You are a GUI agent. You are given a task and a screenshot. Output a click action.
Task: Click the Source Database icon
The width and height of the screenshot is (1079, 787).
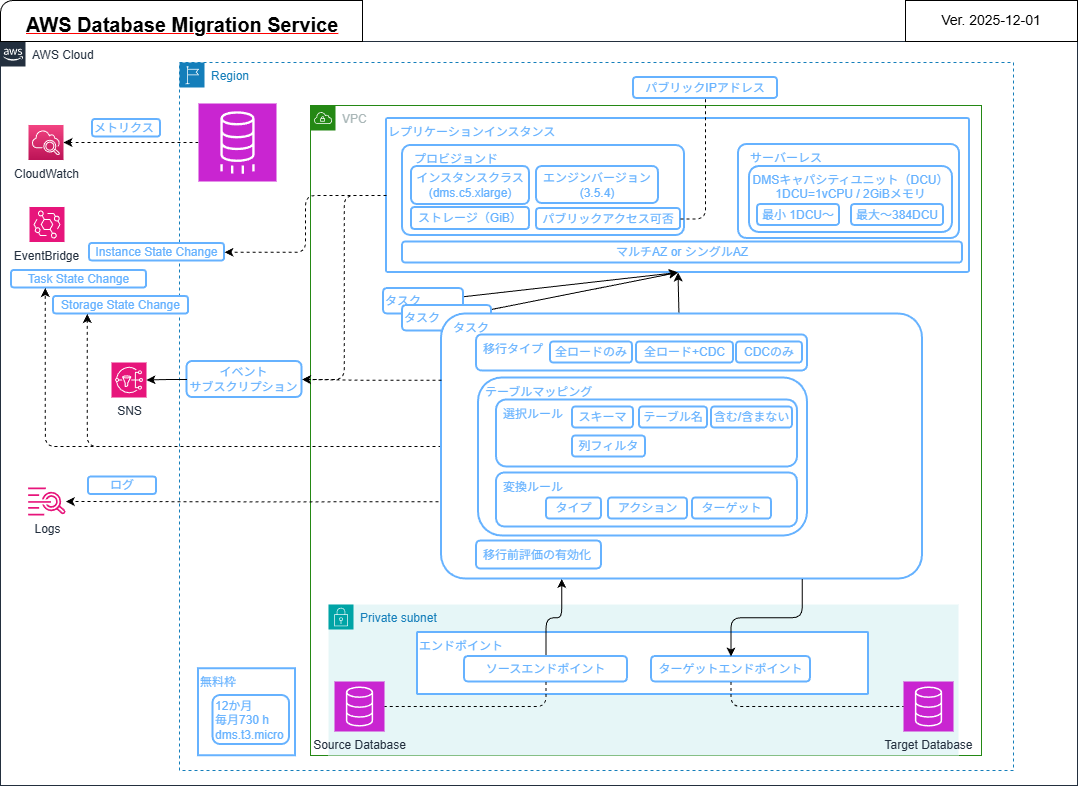pos(359,708)
